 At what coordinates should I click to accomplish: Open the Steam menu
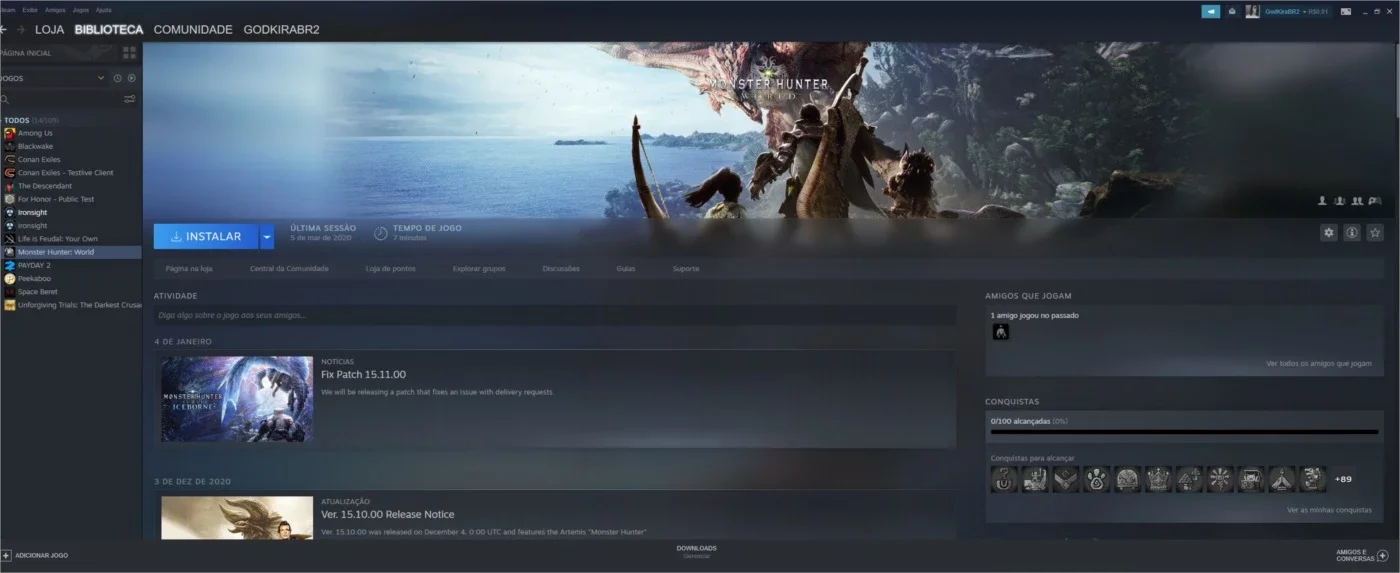(x=7, y=10)
